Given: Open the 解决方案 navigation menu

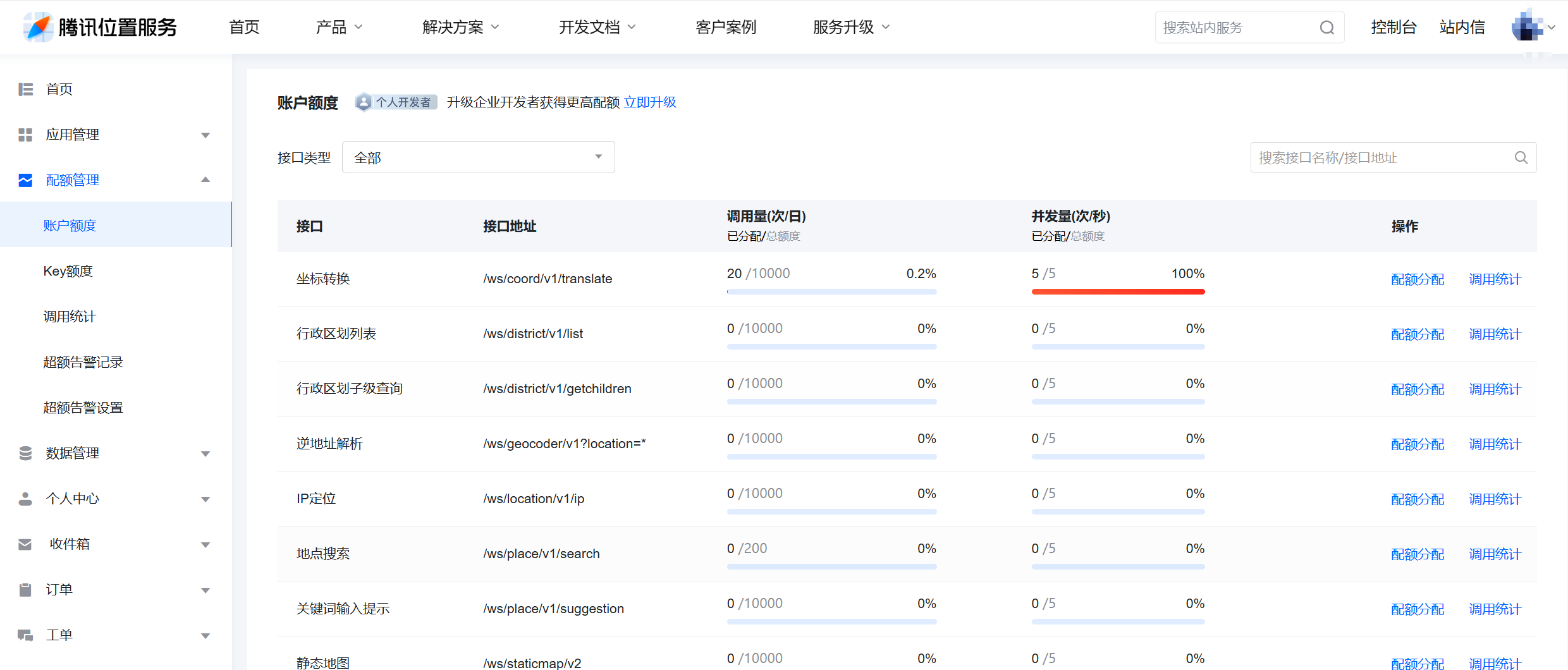Looking at the screenshot, I should click(460, 27).
